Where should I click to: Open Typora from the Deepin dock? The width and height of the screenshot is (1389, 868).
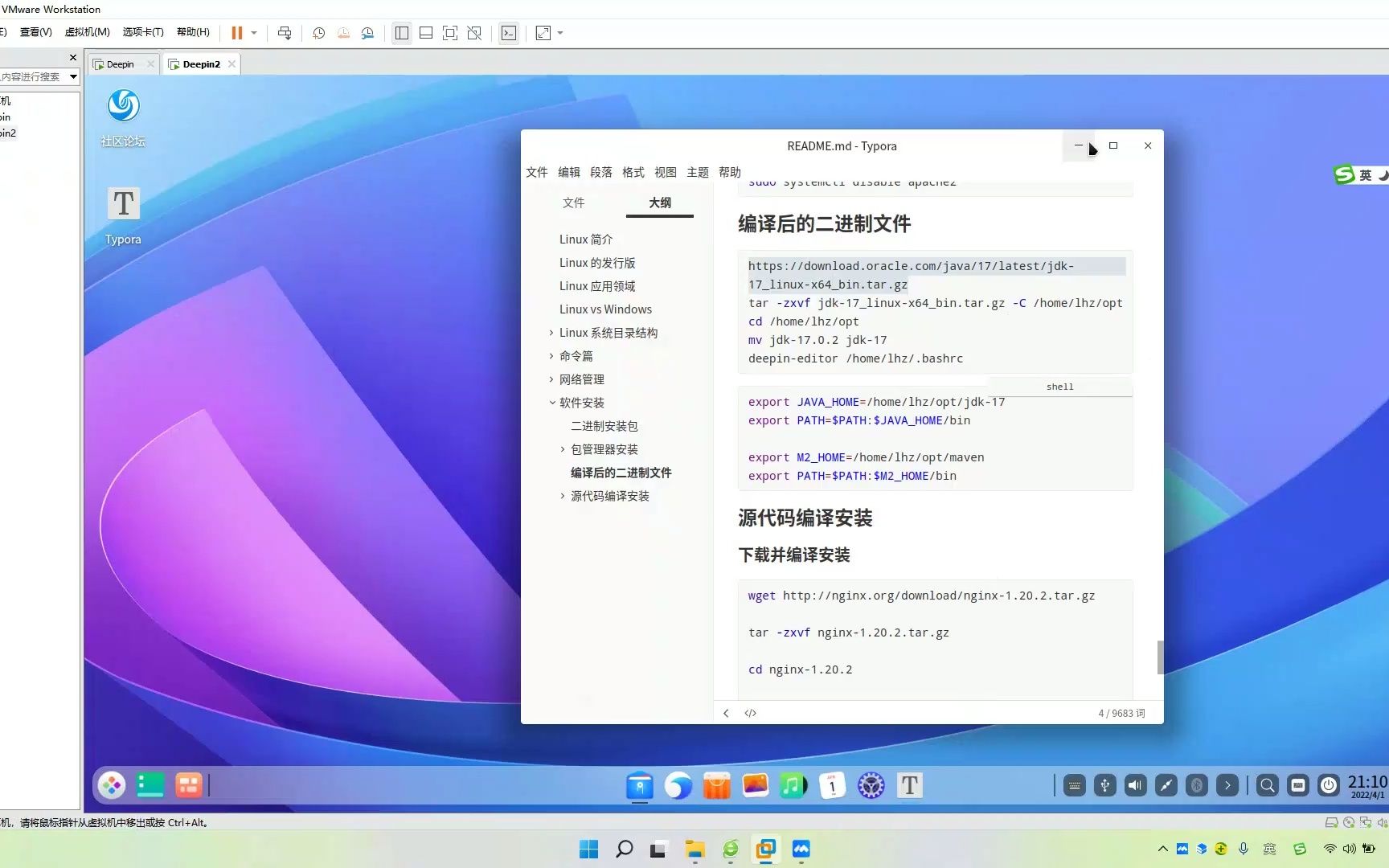click(909, 785)
